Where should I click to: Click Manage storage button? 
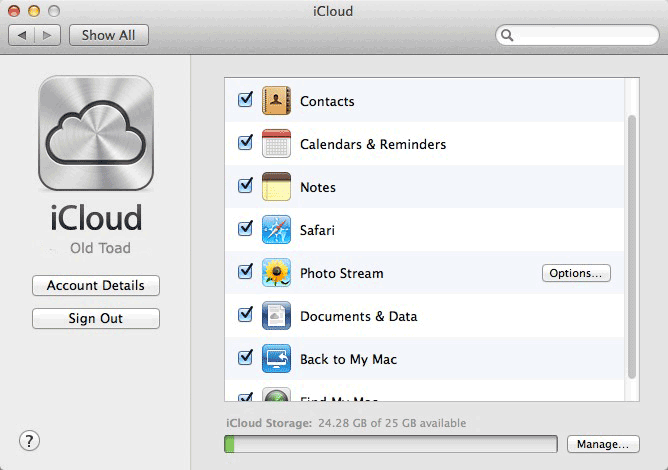603,444
